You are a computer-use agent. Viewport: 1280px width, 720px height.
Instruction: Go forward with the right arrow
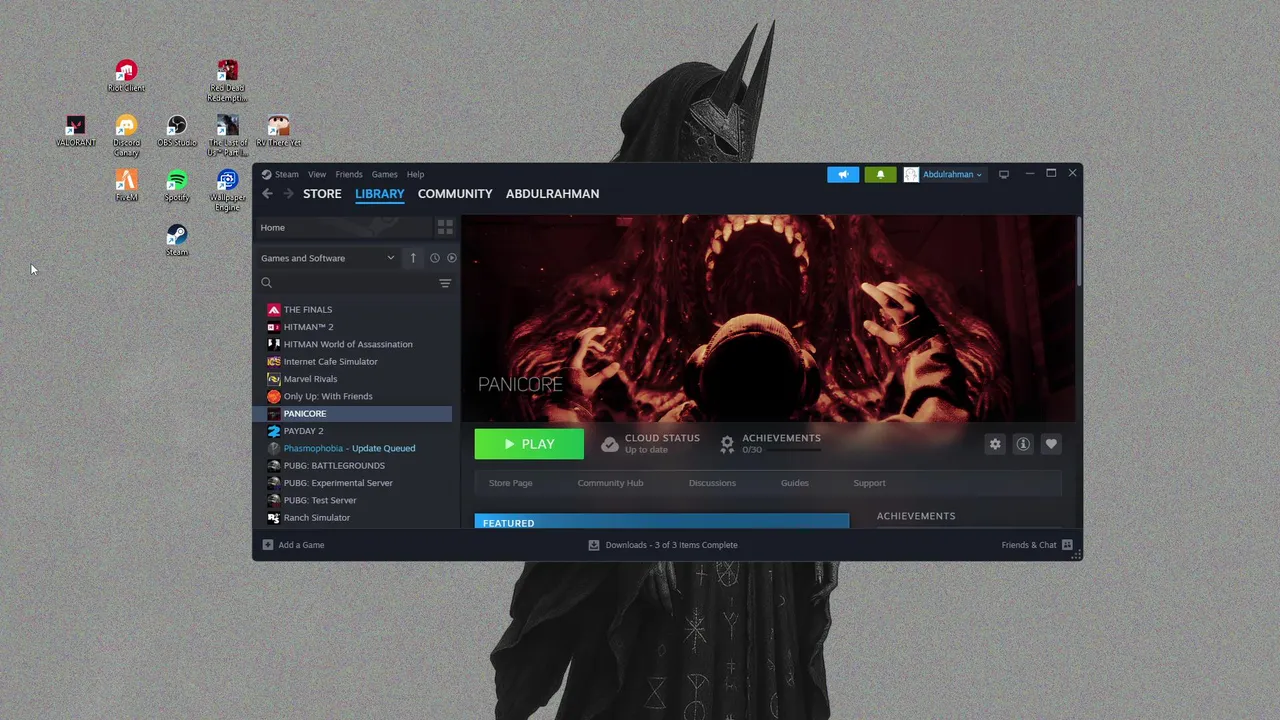[x=288, y=194]
